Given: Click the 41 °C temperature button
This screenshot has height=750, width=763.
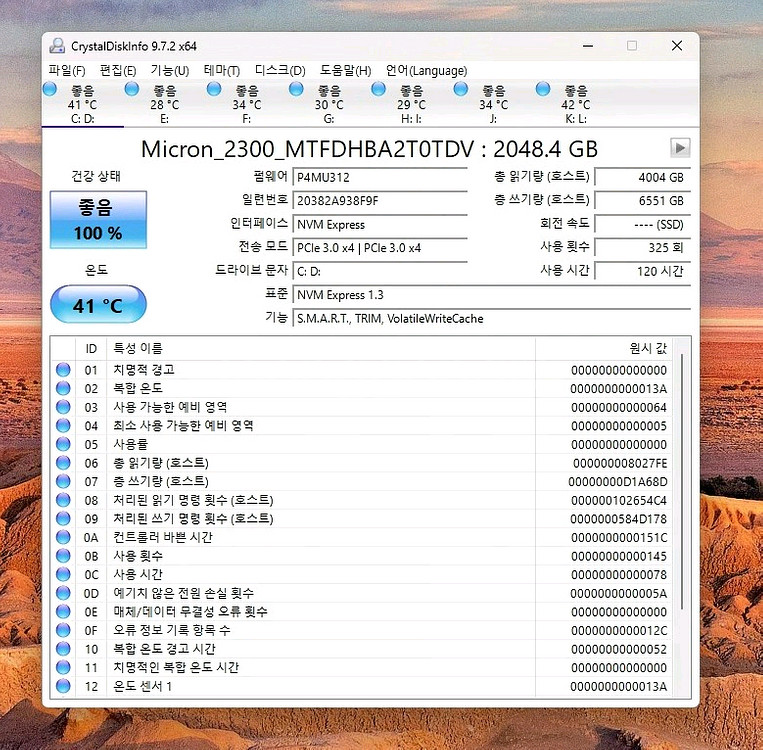Looking at the screenshot, I should [x=98, y=305].
